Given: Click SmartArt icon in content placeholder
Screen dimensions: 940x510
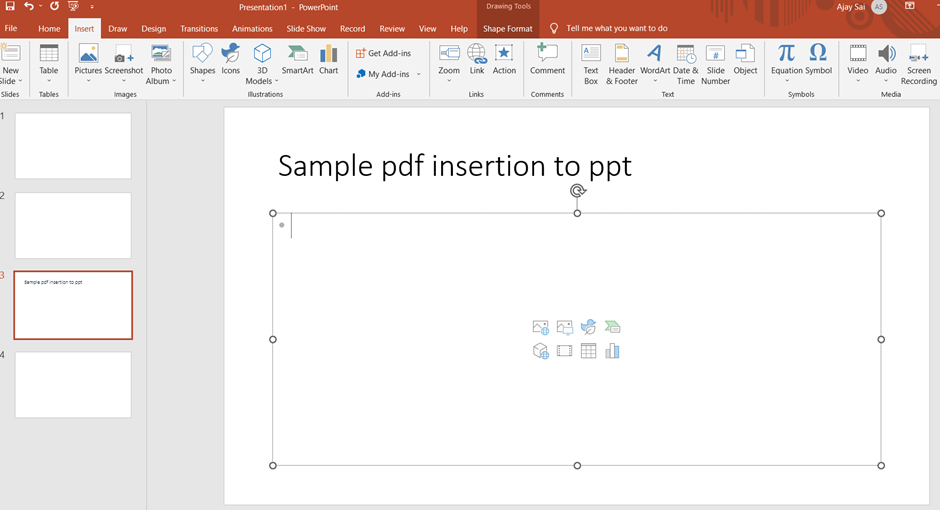Looking at the screenshot, I should 612,327.
